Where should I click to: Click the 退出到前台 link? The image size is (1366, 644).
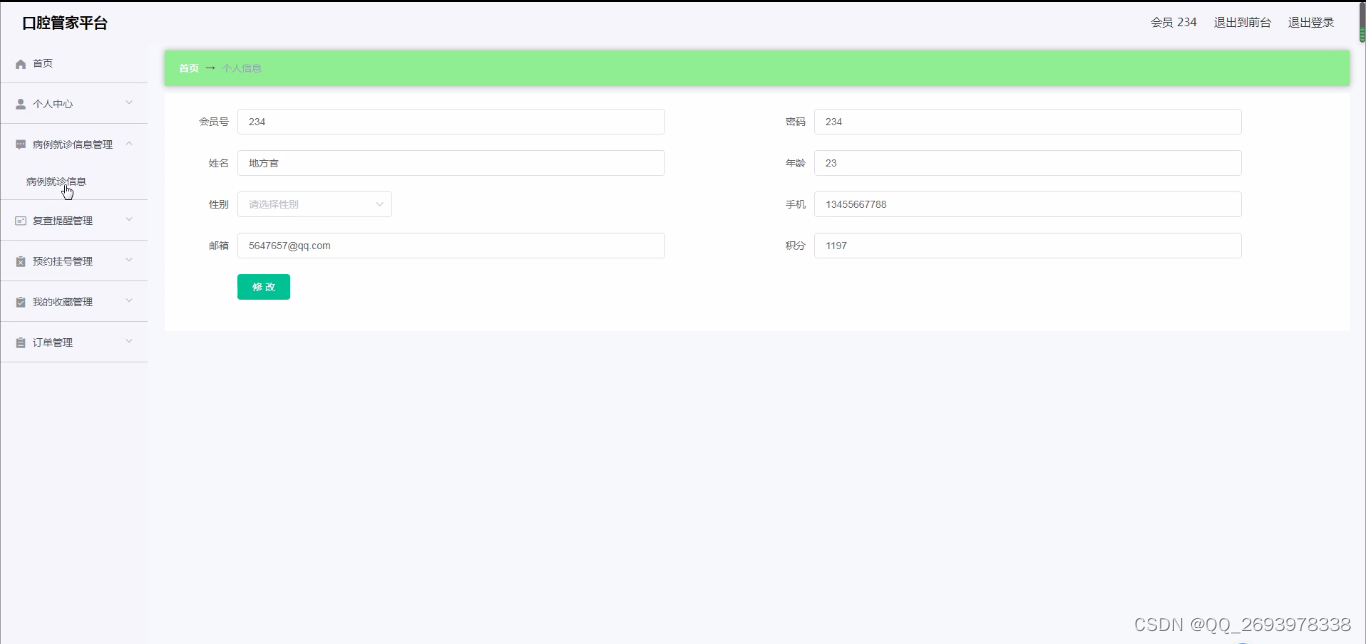click(x=1242, y=22)
